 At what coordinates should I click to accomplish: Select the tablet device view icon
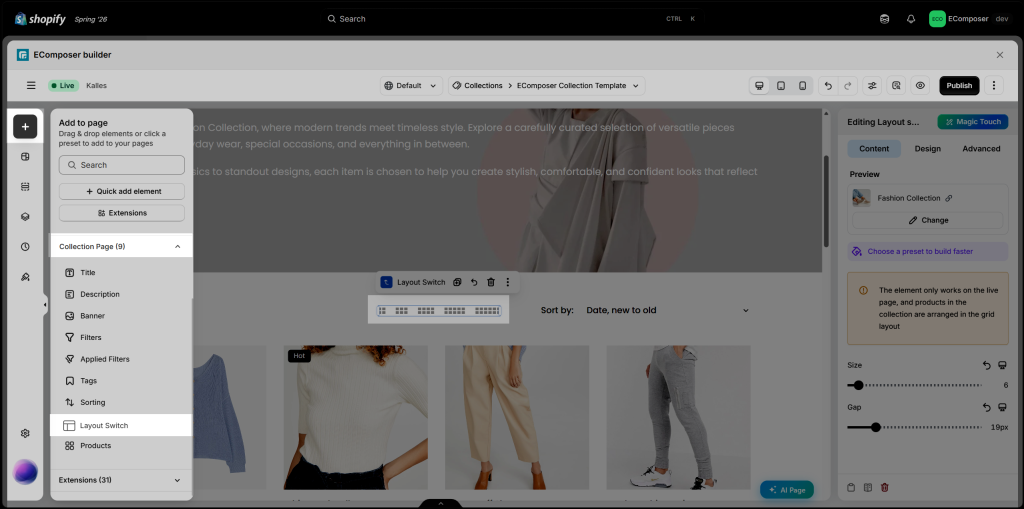(781, 86)
